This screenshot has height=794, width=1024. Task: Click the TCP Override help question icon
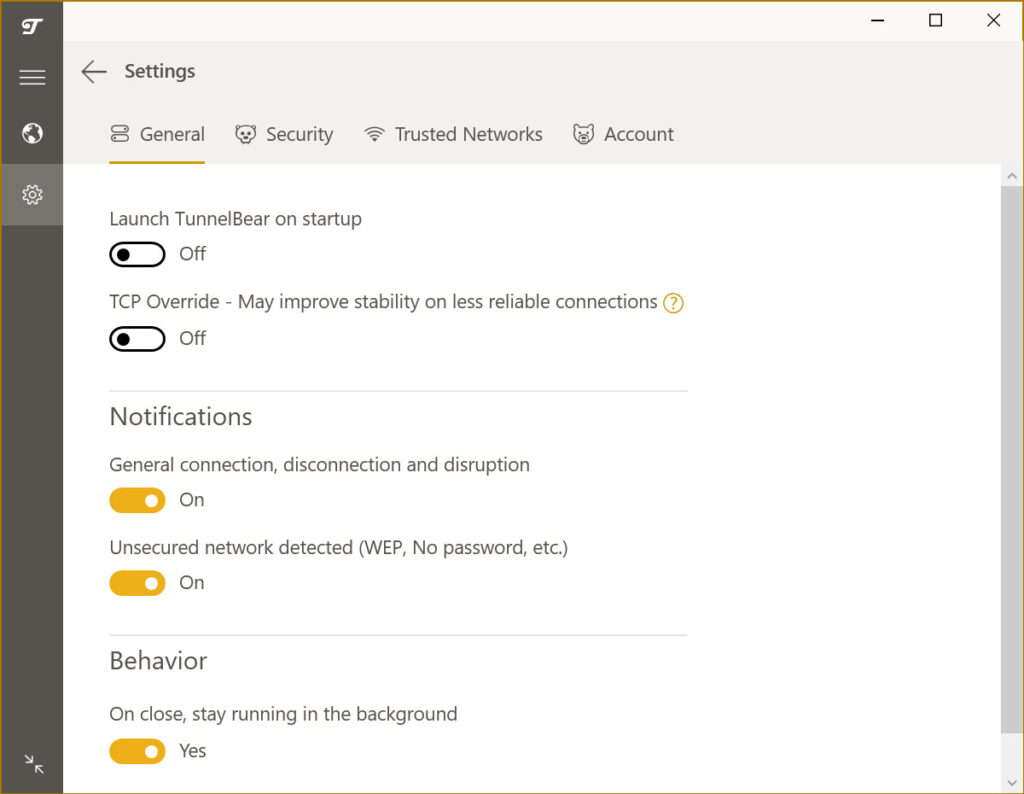[673, 303]
